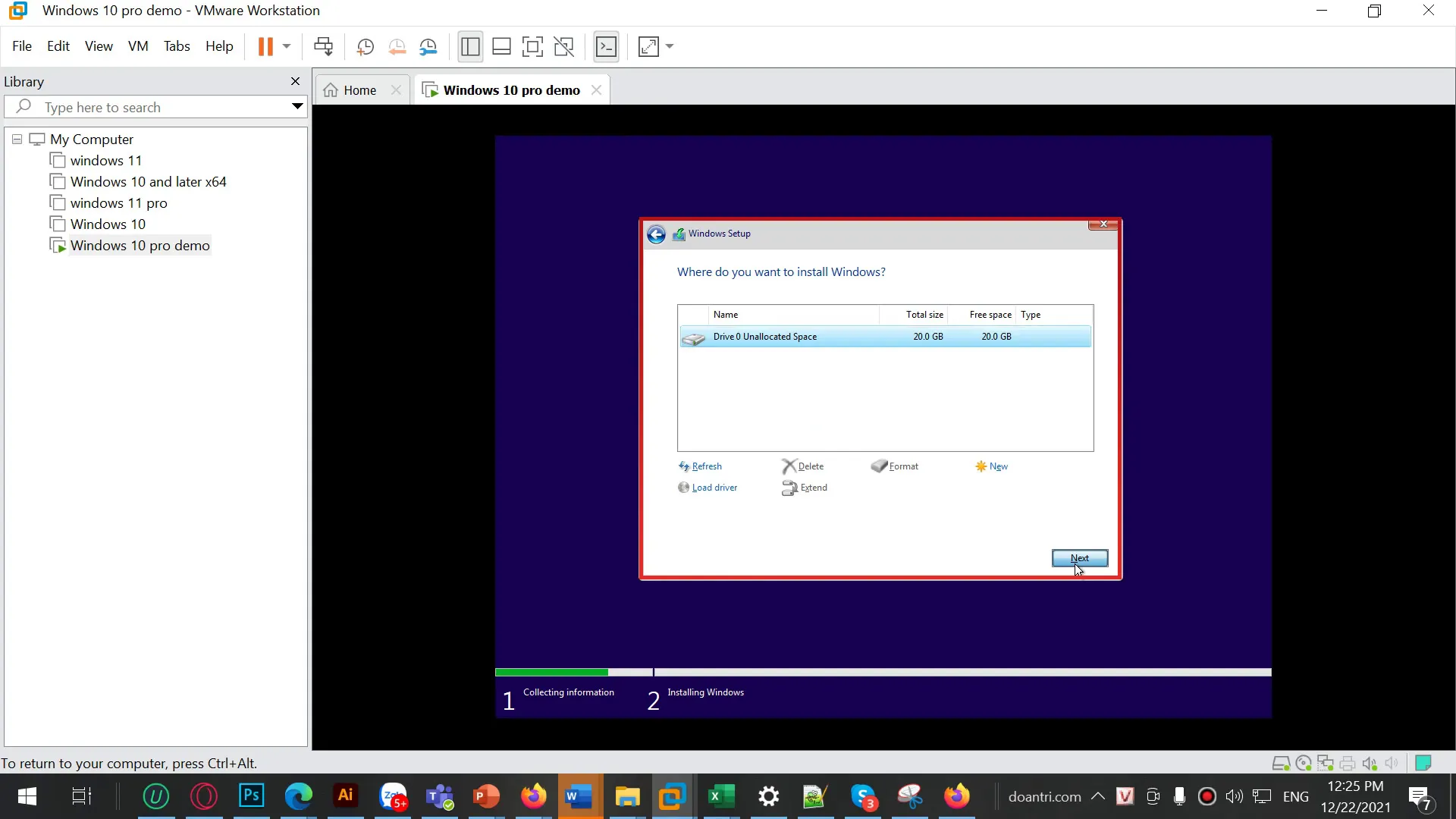Toggle the thumbnail bar visibility
This screenshot has width=1456, height=819.
pyautogui.click(x=501, y=46)
